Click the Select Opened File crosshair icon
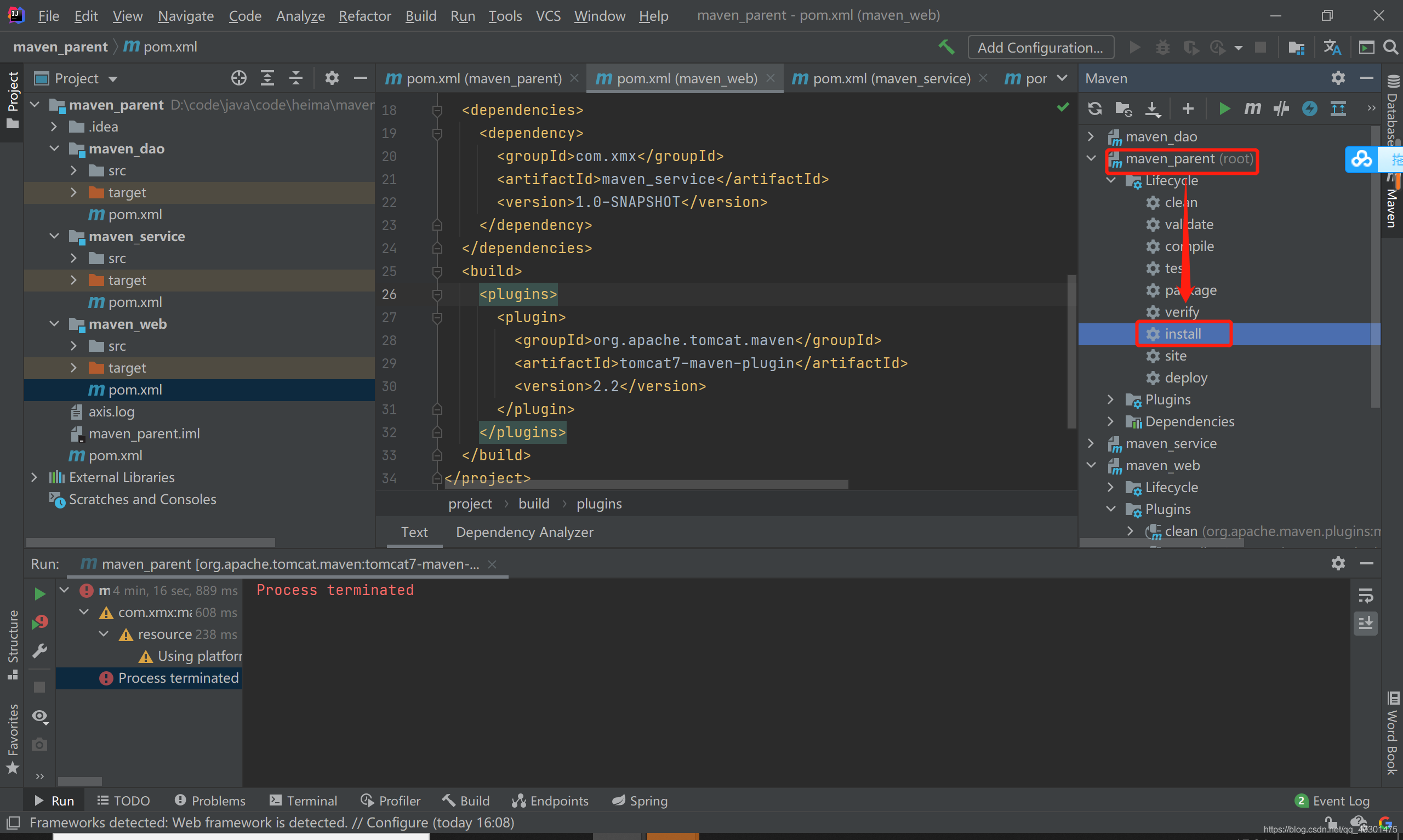Screen dimensions: 1403x840 pos(239,78)
